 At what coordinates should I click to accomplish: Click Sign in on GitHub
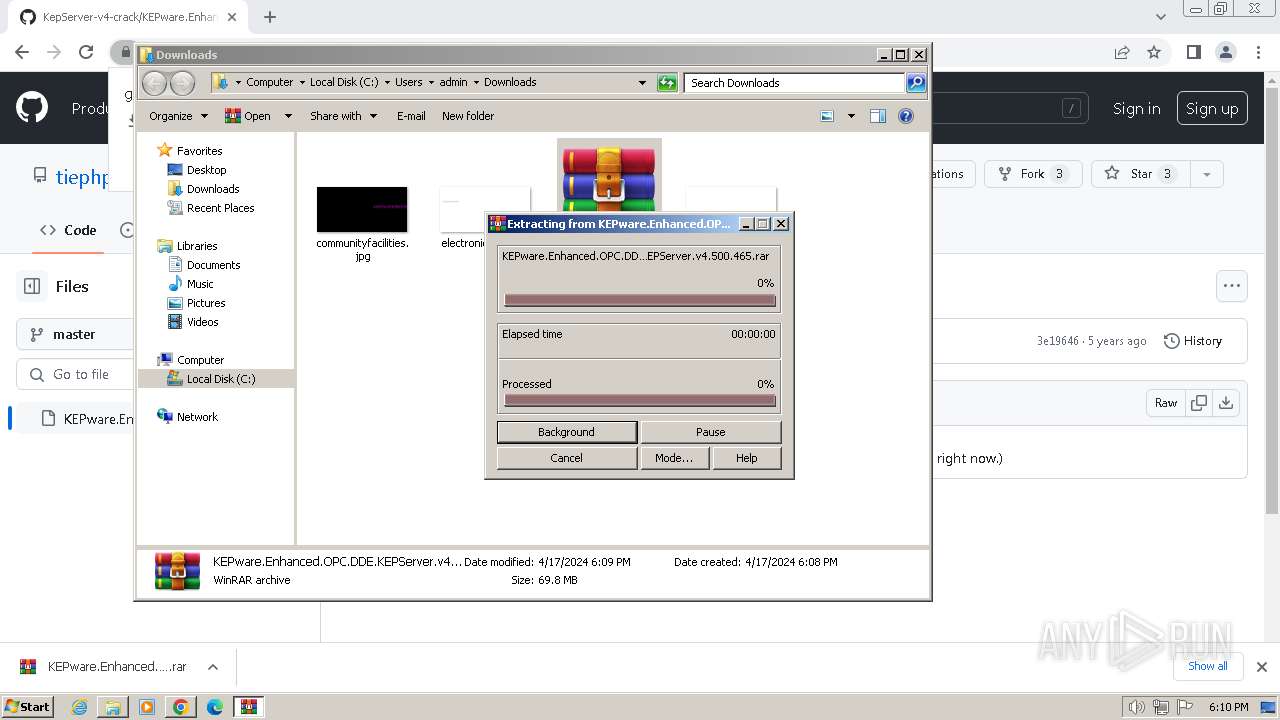(x=1136, y=109)
